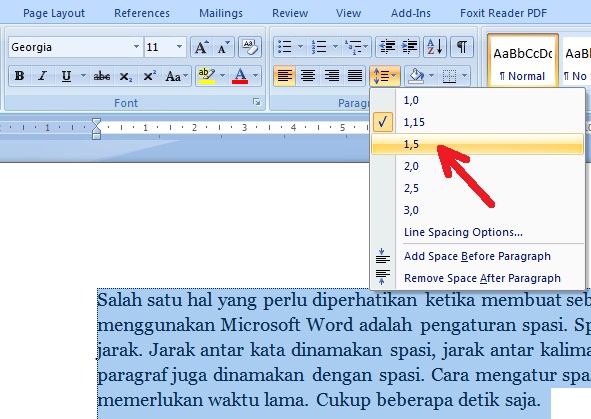Screen dimensions: 591x419
Task: Open the Add-Ins tab
Action: coord(410,14)
